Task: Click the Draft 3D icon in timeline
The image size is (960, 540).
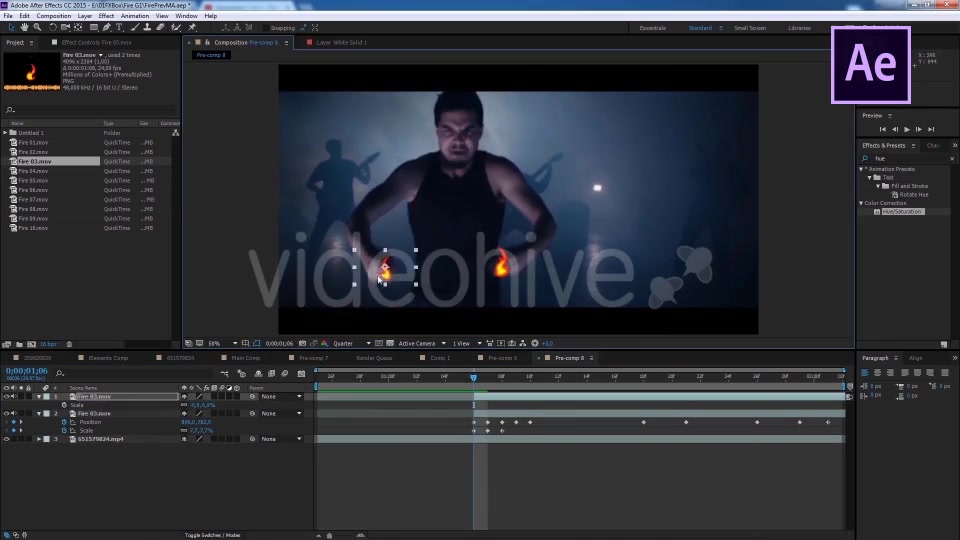Action: 242,373
